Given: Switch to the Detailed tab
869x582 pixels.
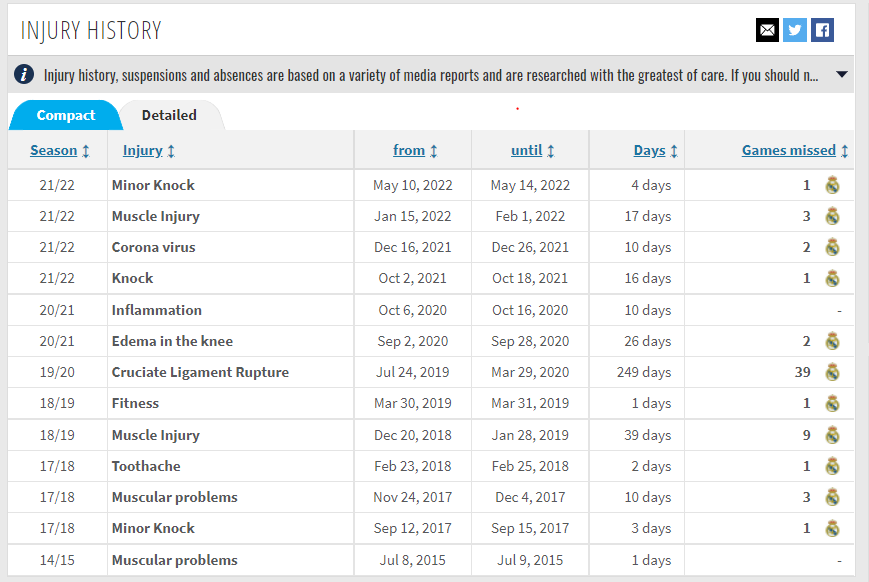Looking at the screenshot, I should [x=169, y=115].
